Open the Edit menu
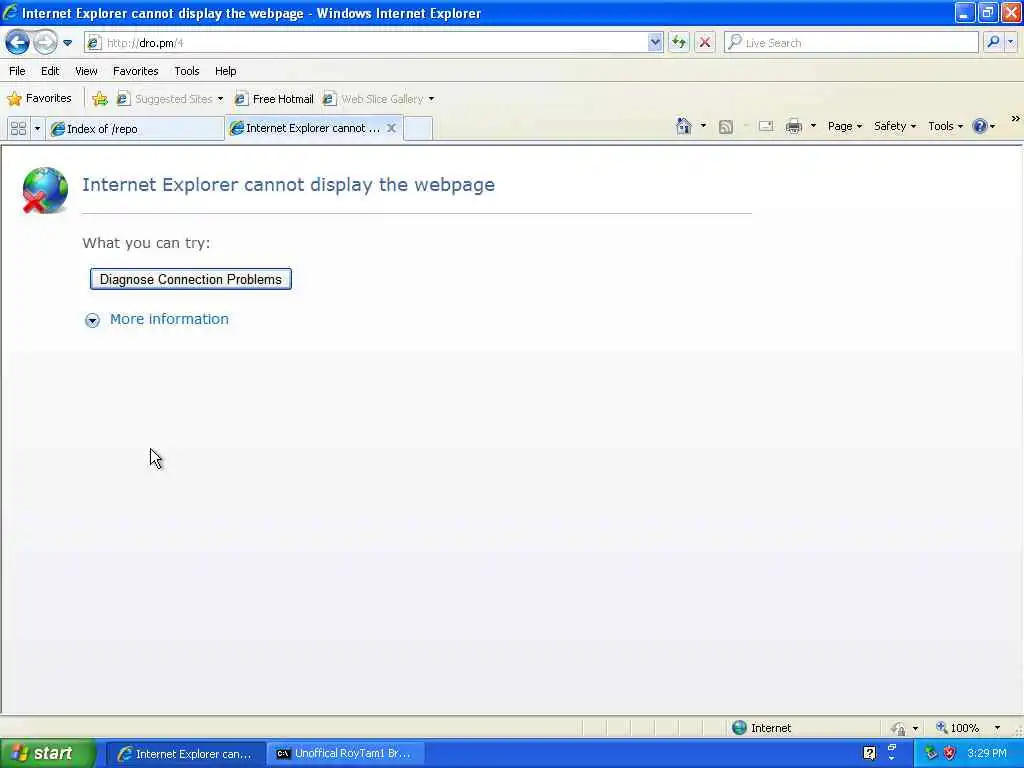The image size is (1024, 768). click(x=50, y=71)
